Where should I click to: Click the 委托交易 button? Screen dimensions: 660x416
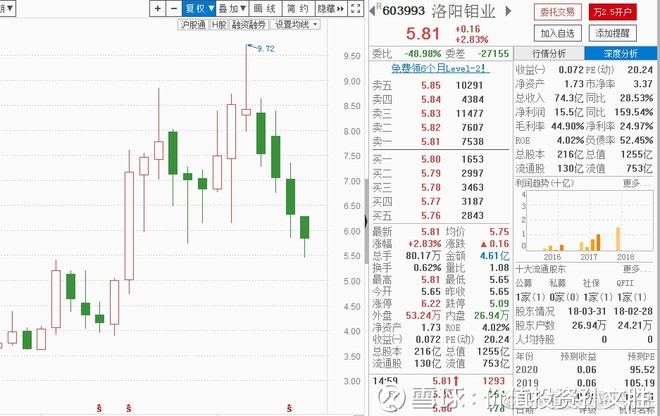pos(558,12)
